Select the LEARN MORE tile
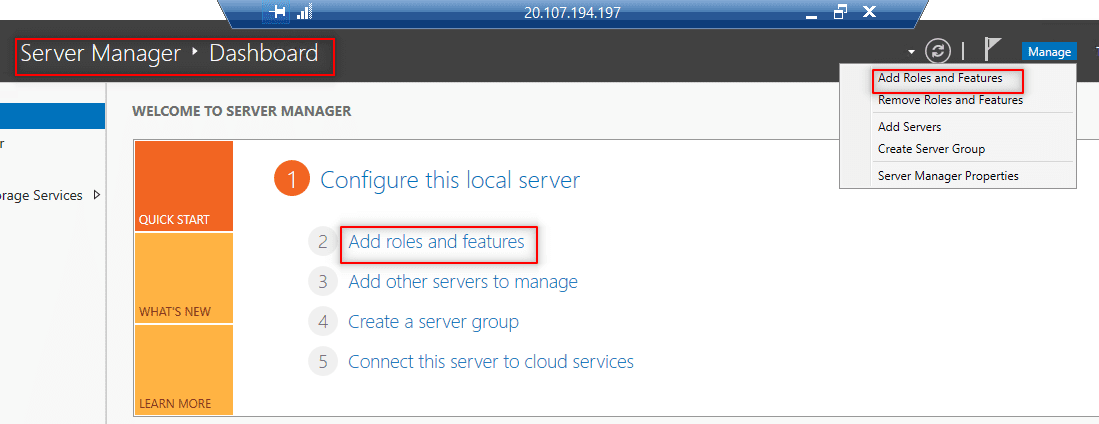The image size is (1099, 424). click(x=184, y=370)
